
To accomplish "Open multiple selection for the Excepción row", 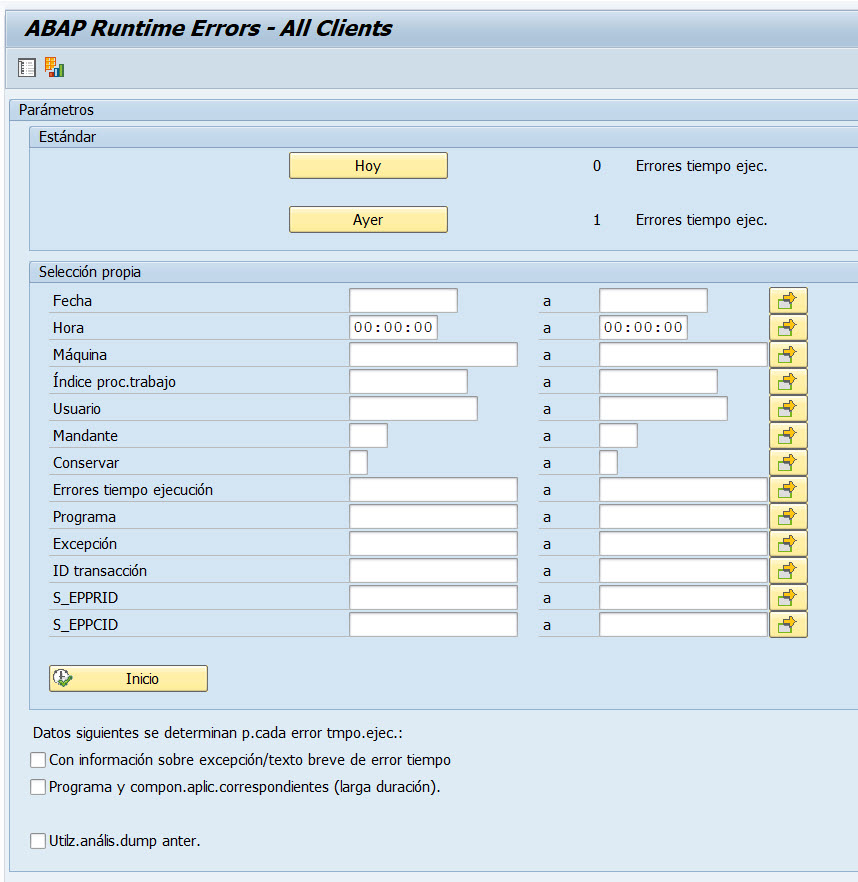I will pyautogui.click(x=787, y=543).
